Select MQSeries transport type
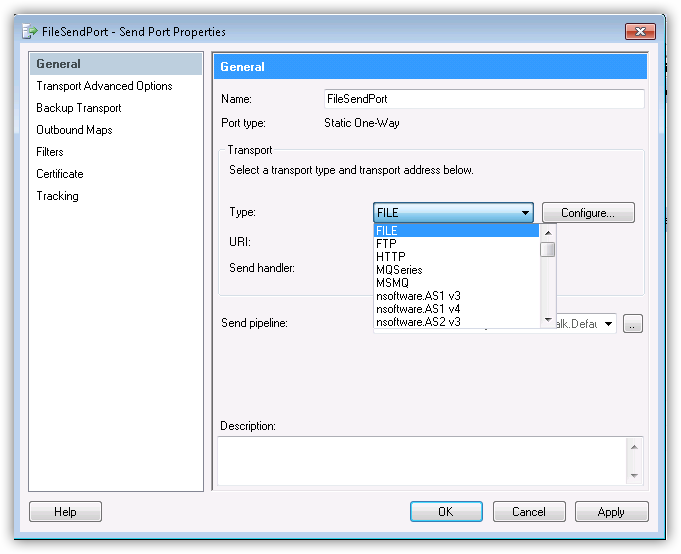This screenshot has height=554, width=681. [399, 270]
